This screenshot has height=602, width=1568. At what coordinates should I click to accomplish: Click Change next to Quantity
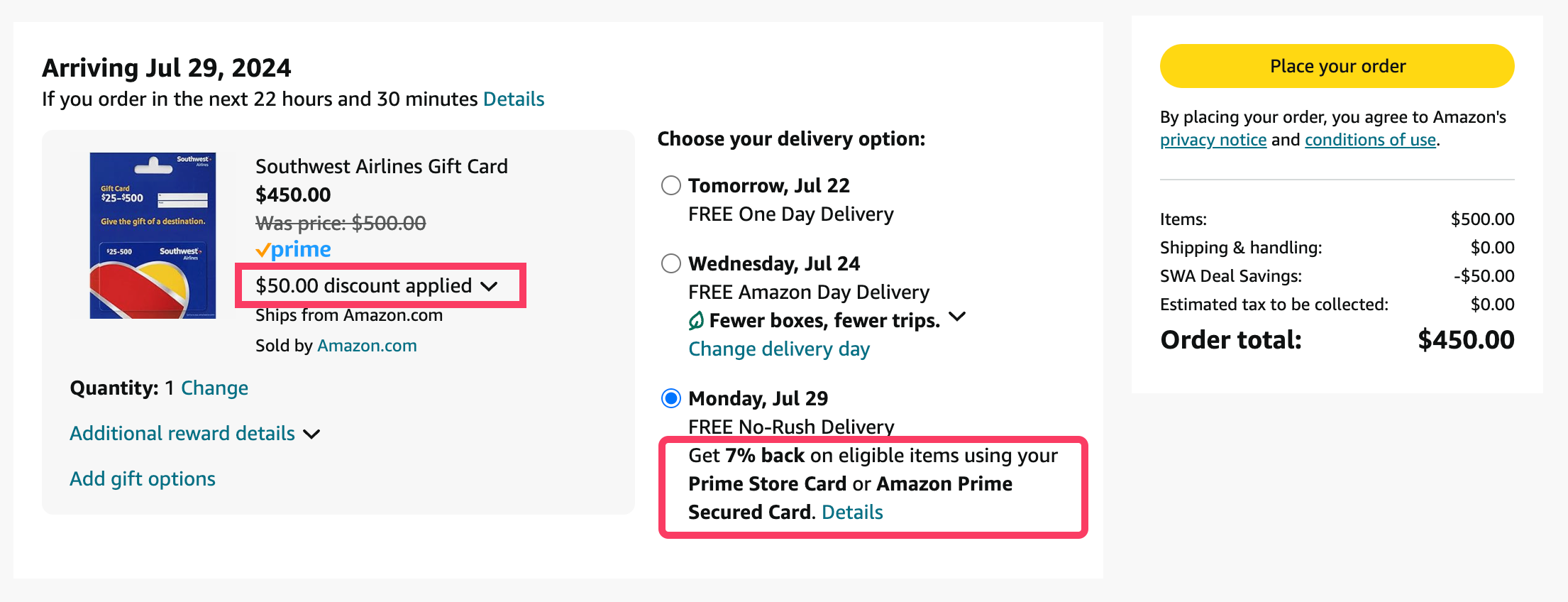pos(214,388)
